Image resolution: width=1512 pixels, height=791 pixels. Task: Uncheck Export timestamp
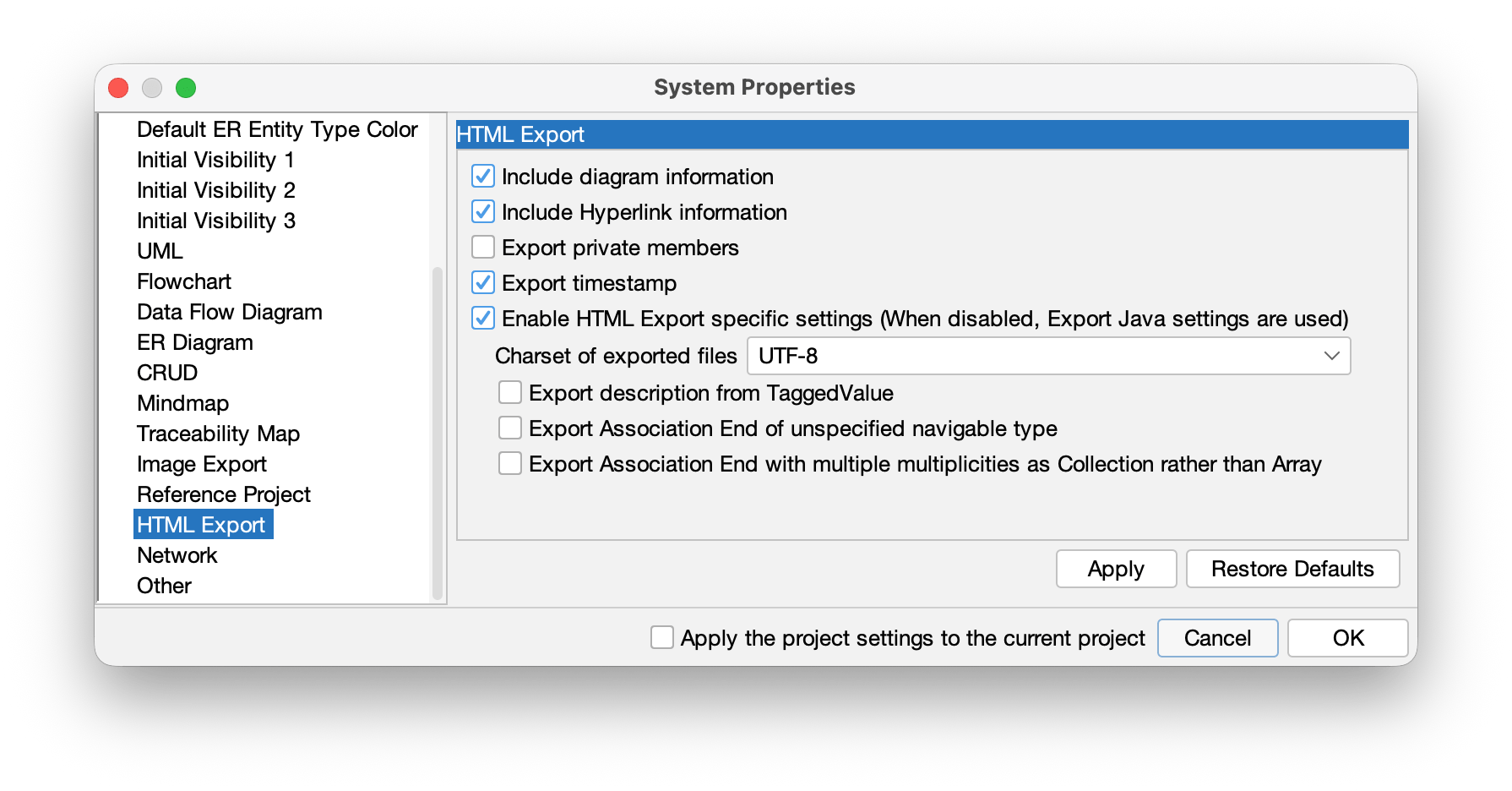coord(482,283)
